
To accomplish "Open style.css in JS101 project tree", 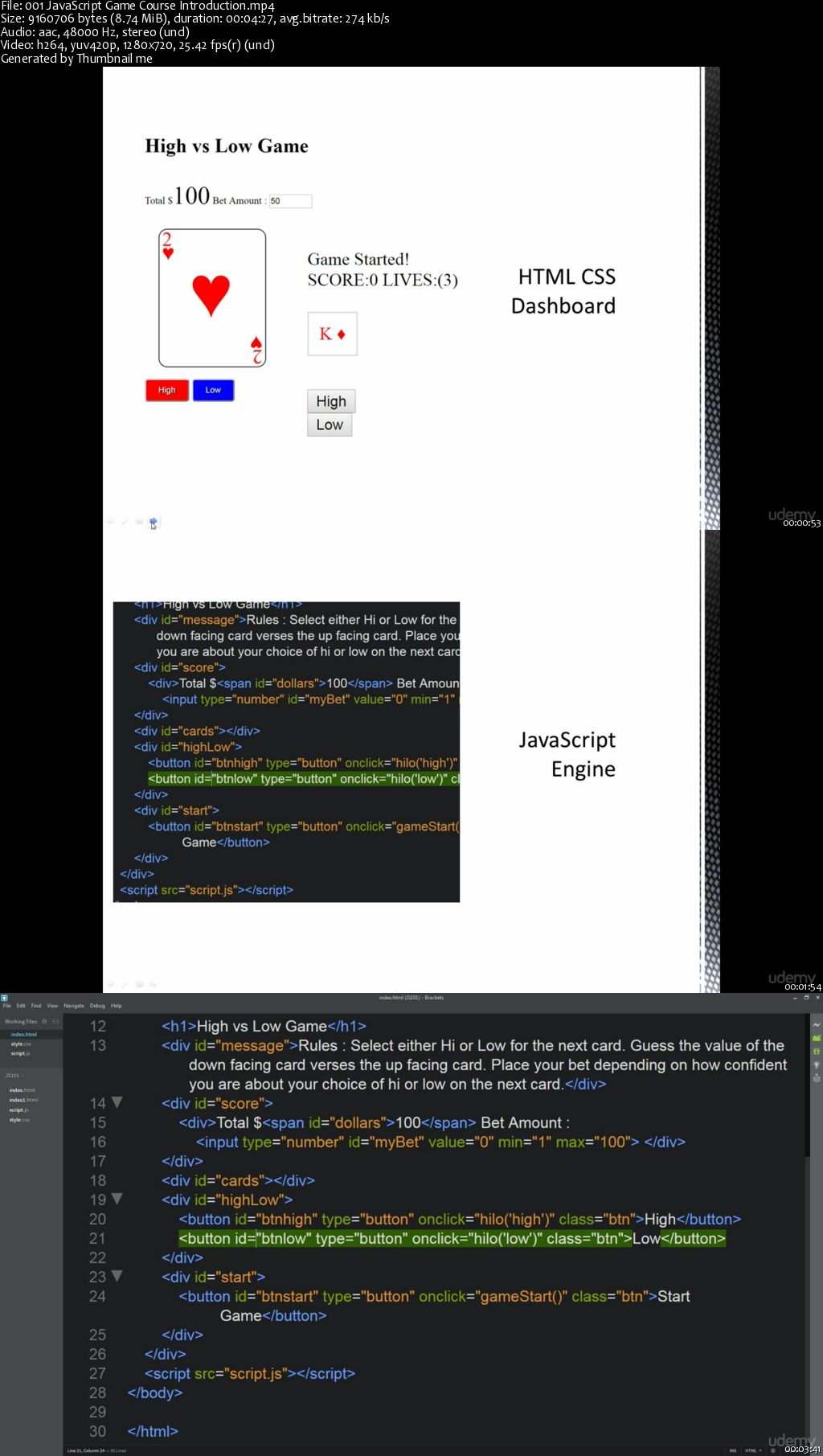I will coord(19,1119).
